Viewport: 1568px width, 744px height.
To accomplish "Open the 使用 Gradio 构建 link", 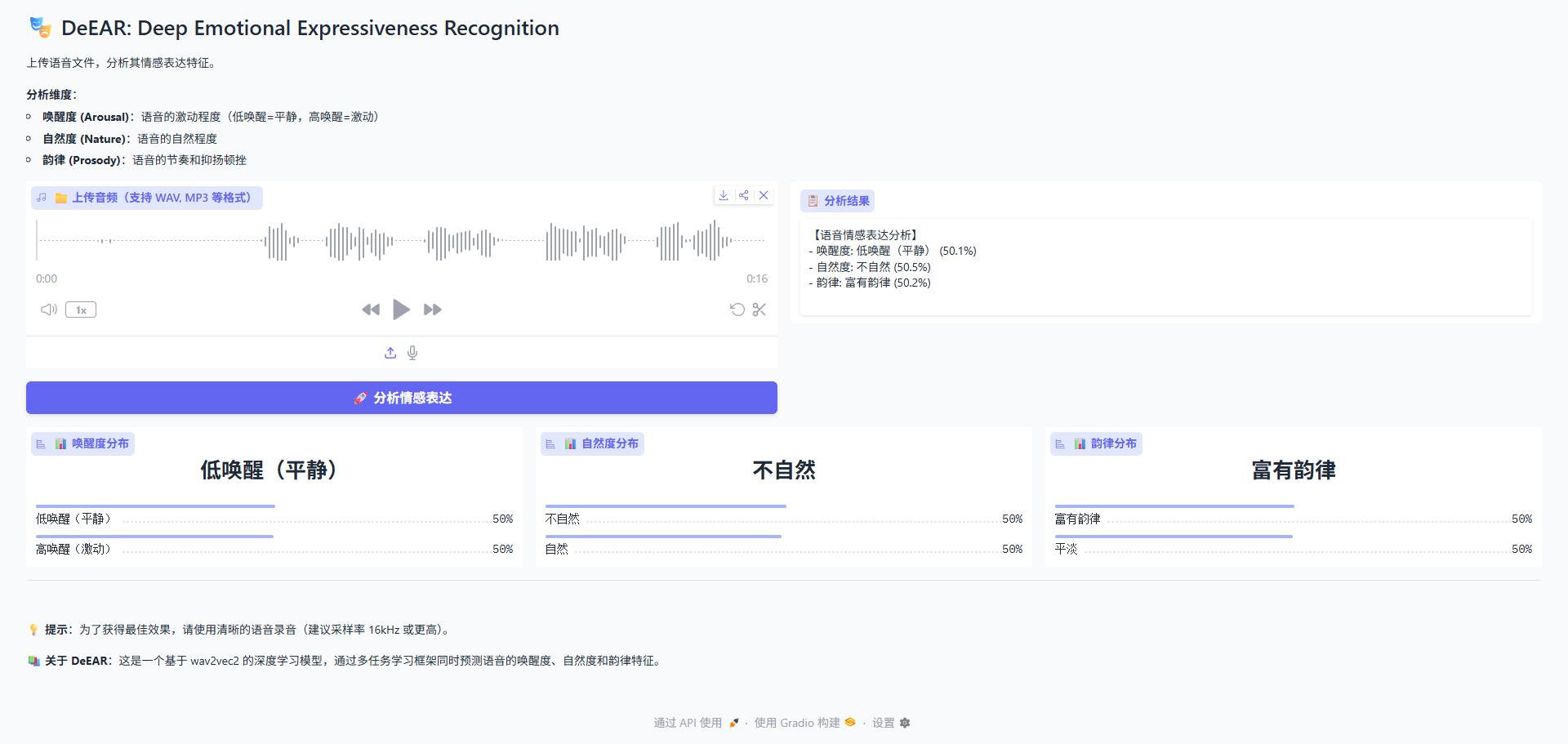I will [x=804, y=723].
